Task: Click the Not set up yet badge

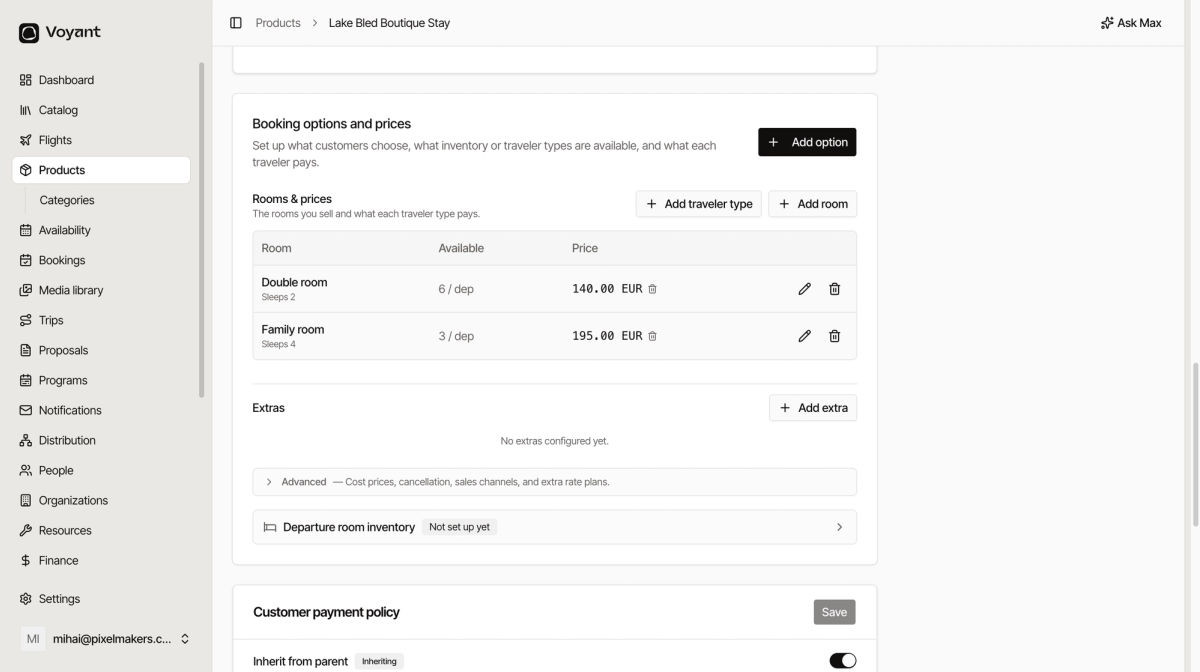Action: pyautogui.click(x=460, y=527)
